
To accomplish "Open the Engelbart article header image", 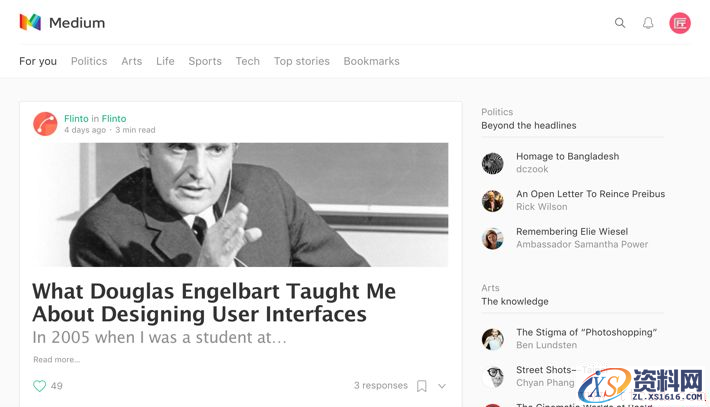I will (240, 204).
